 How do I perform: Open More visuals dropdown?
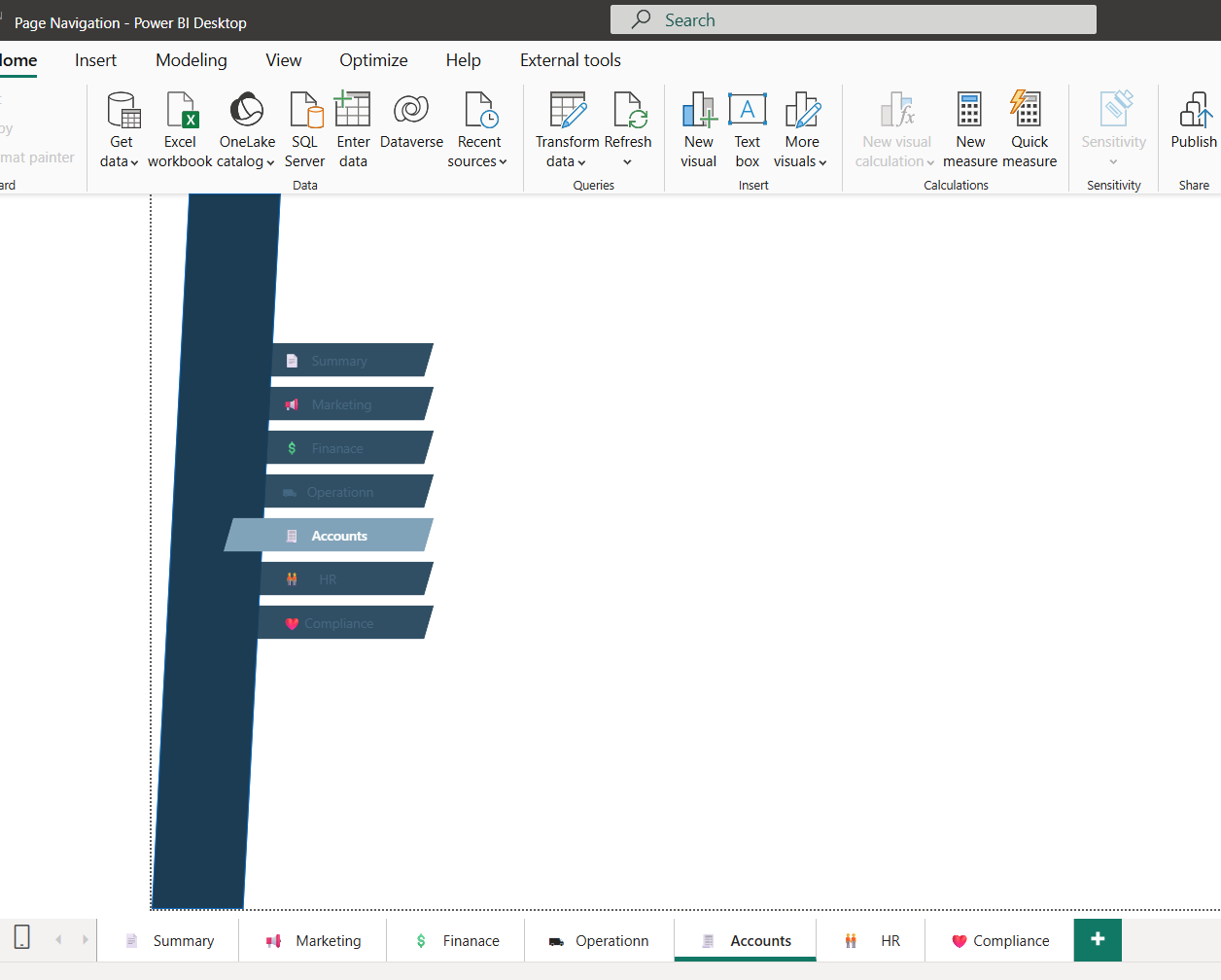tap(801, 161)
